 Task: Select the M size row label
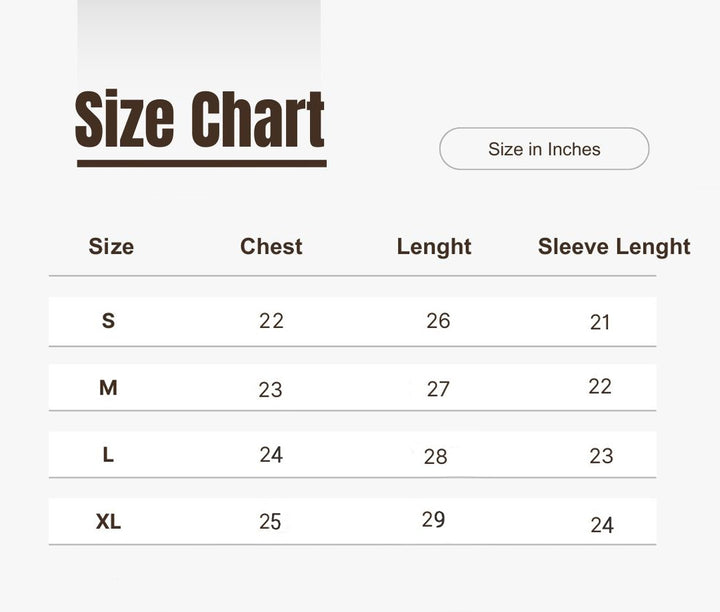(109, 388)
